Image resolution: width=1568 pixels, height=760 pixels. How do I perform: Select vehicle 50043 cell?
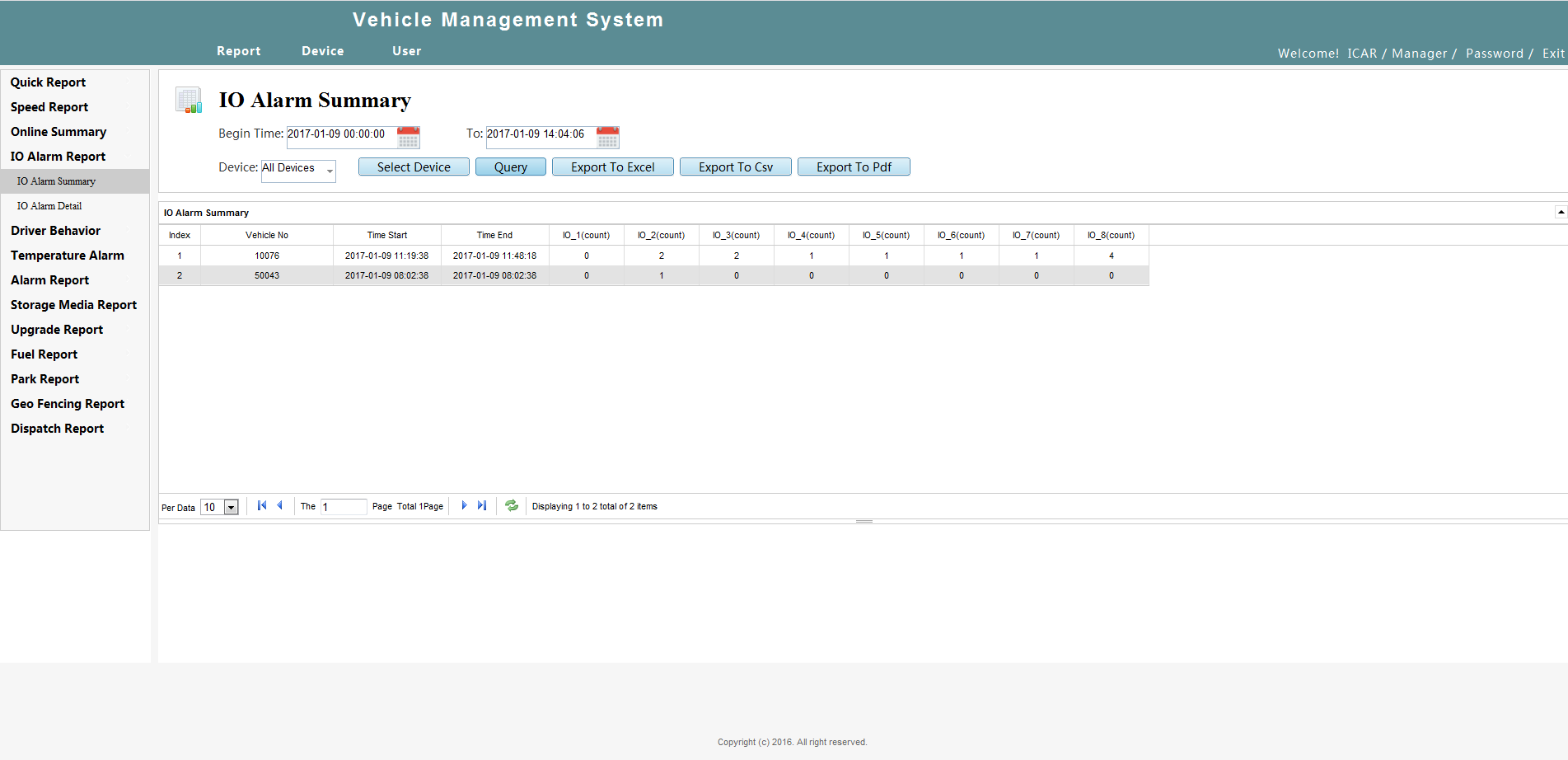coord(267,275)
